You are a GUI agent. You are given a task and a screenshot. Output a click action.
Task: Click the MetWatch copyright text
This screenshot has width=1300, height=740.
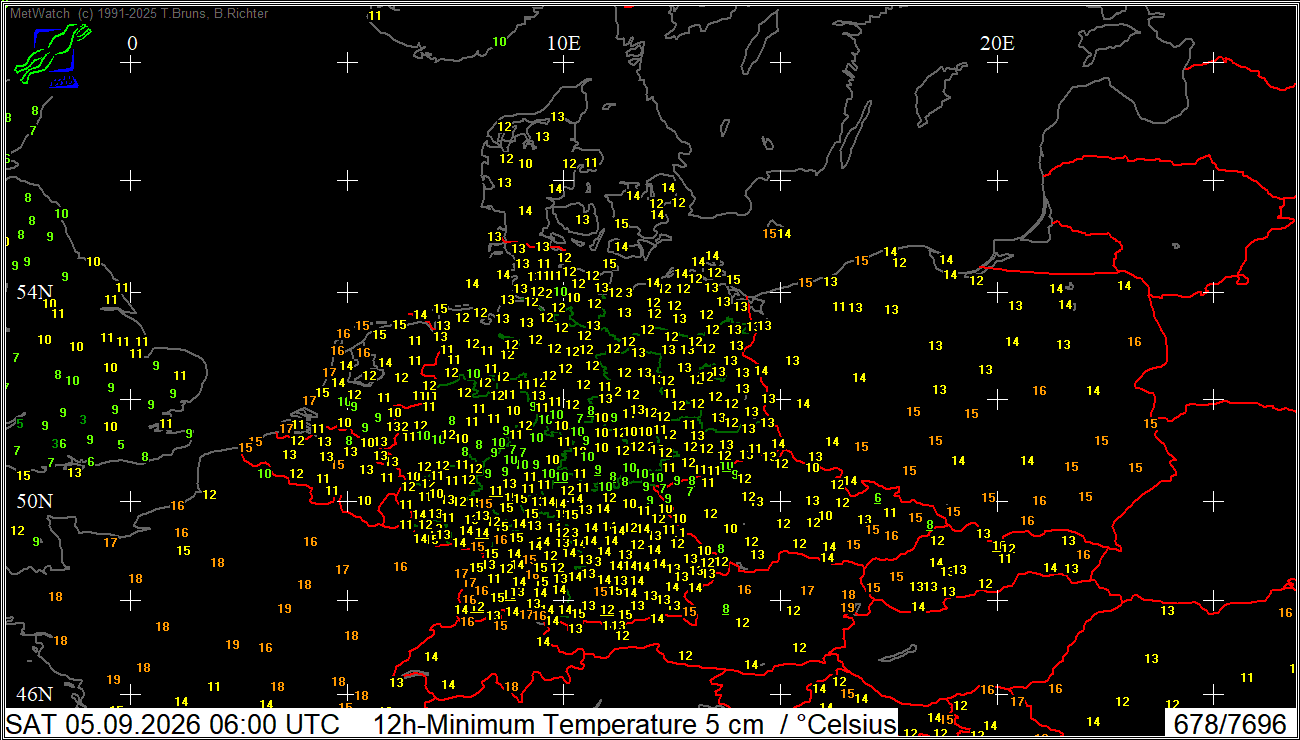tap(138, 14)
